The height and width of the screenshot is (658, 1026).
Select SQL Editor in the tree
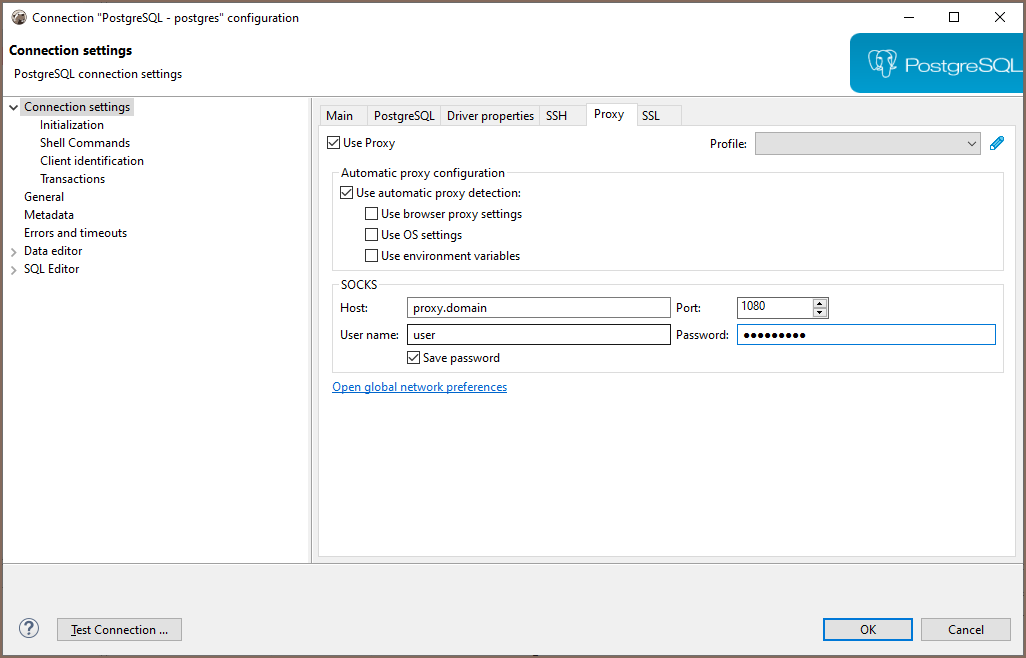52,269
